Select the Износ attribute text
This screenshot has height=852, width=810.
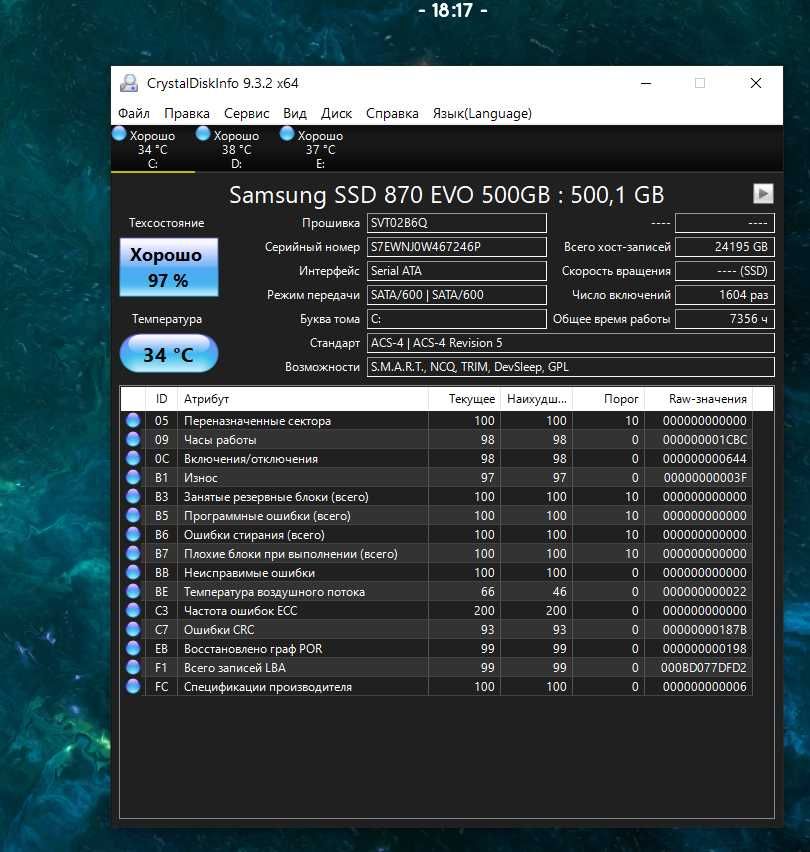click(x=200, y=478)
